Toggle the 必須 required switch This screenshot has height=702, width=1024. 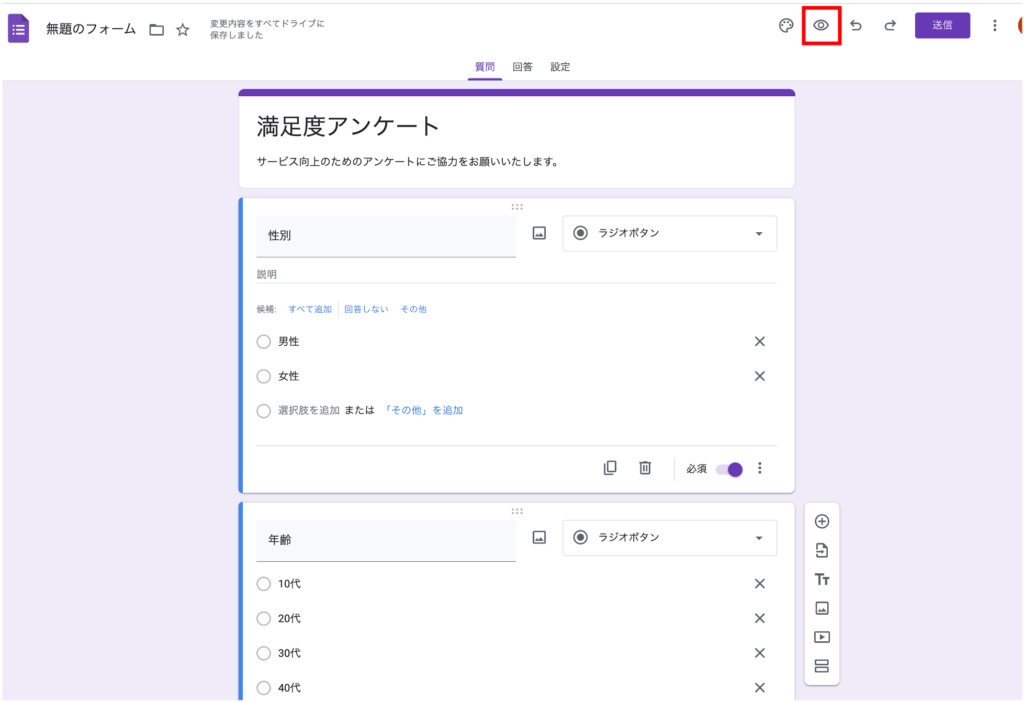point(729,469)
